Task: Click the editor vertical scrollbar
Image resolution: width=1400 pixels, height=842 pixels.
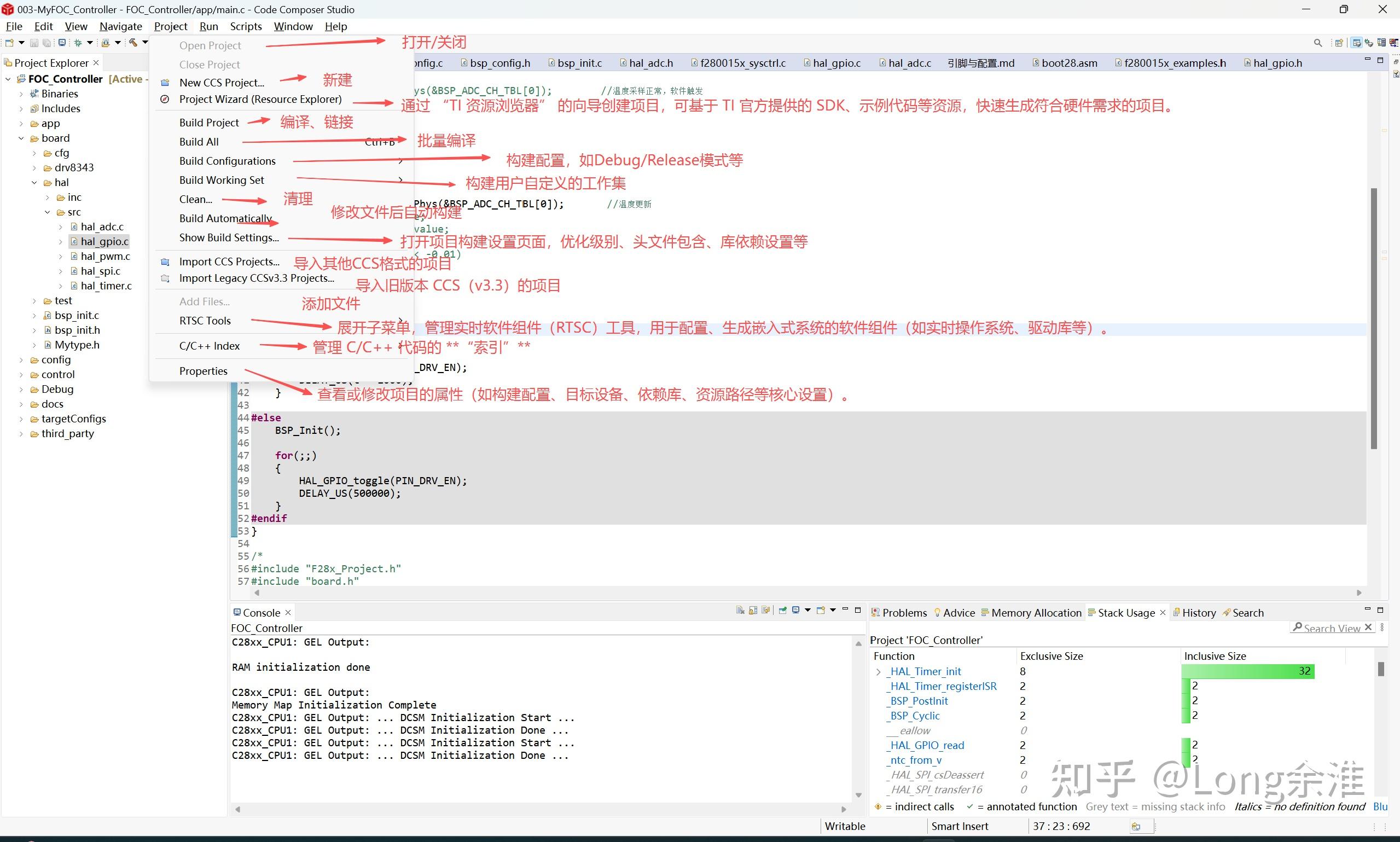Action: click(x=1374, y=318)
